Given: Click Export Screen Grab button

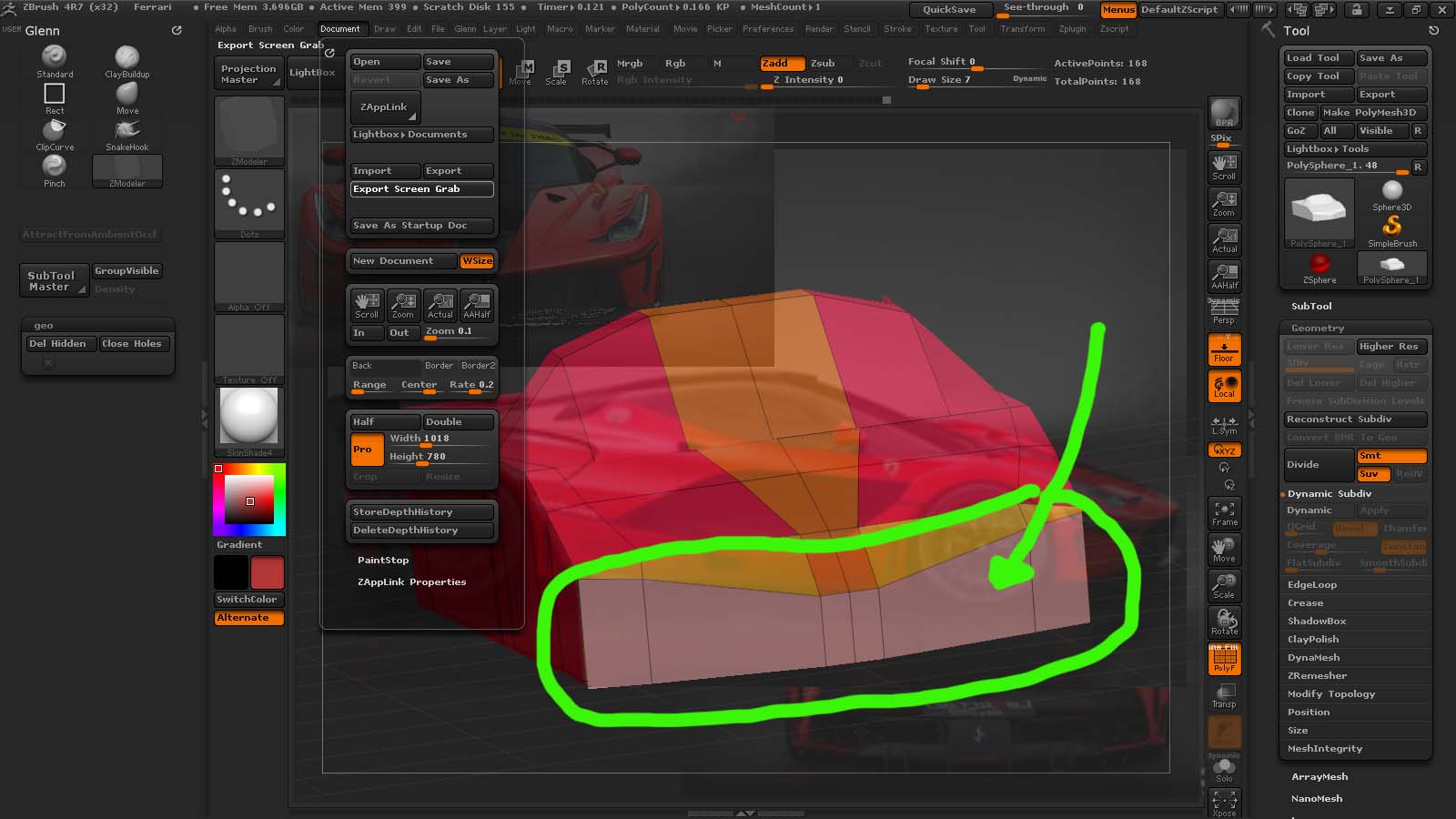Looking at the screenshot, I should [x=422, y=189].
